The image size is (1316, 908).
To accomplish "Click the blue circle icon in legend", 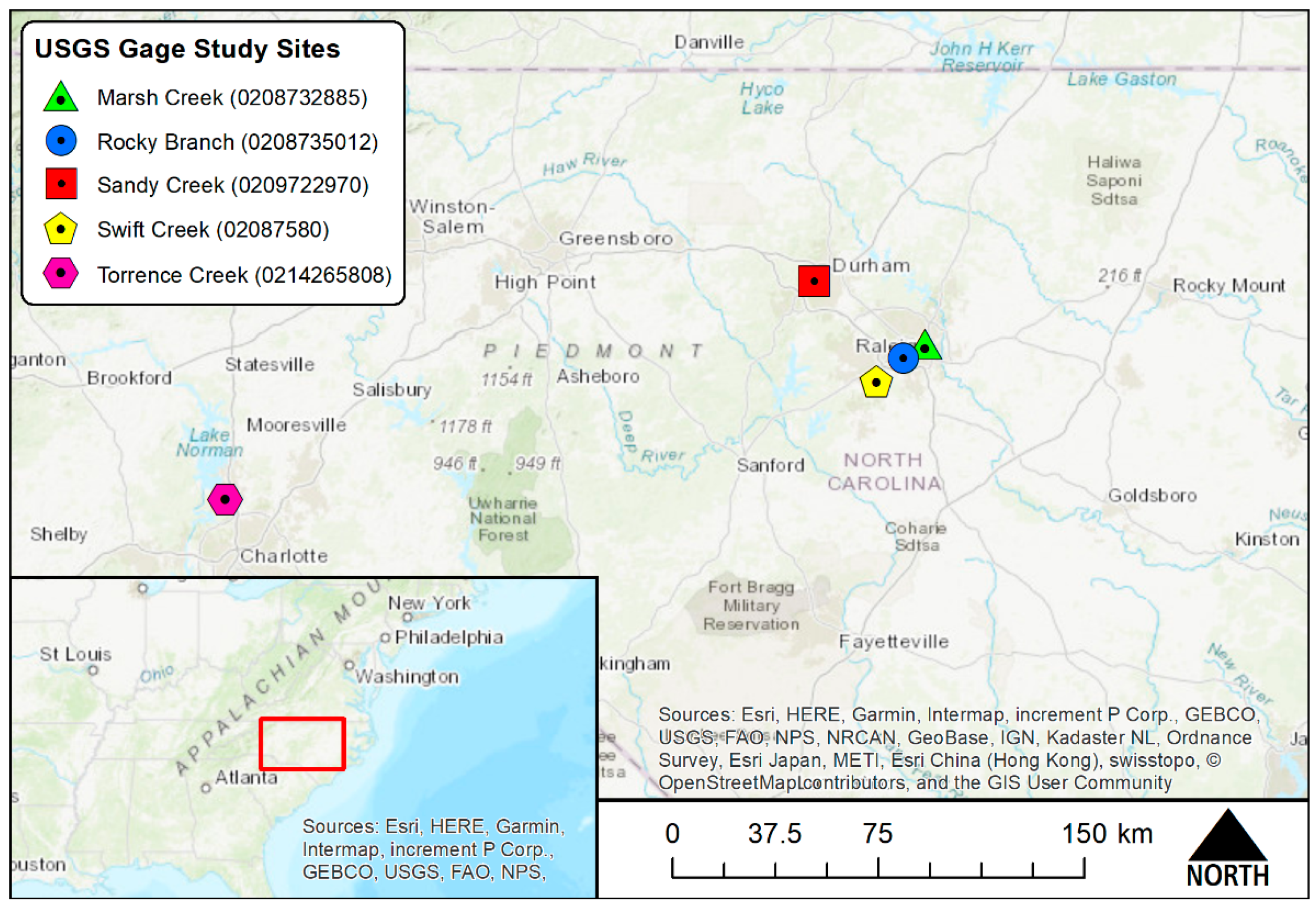I will [61, 141].
